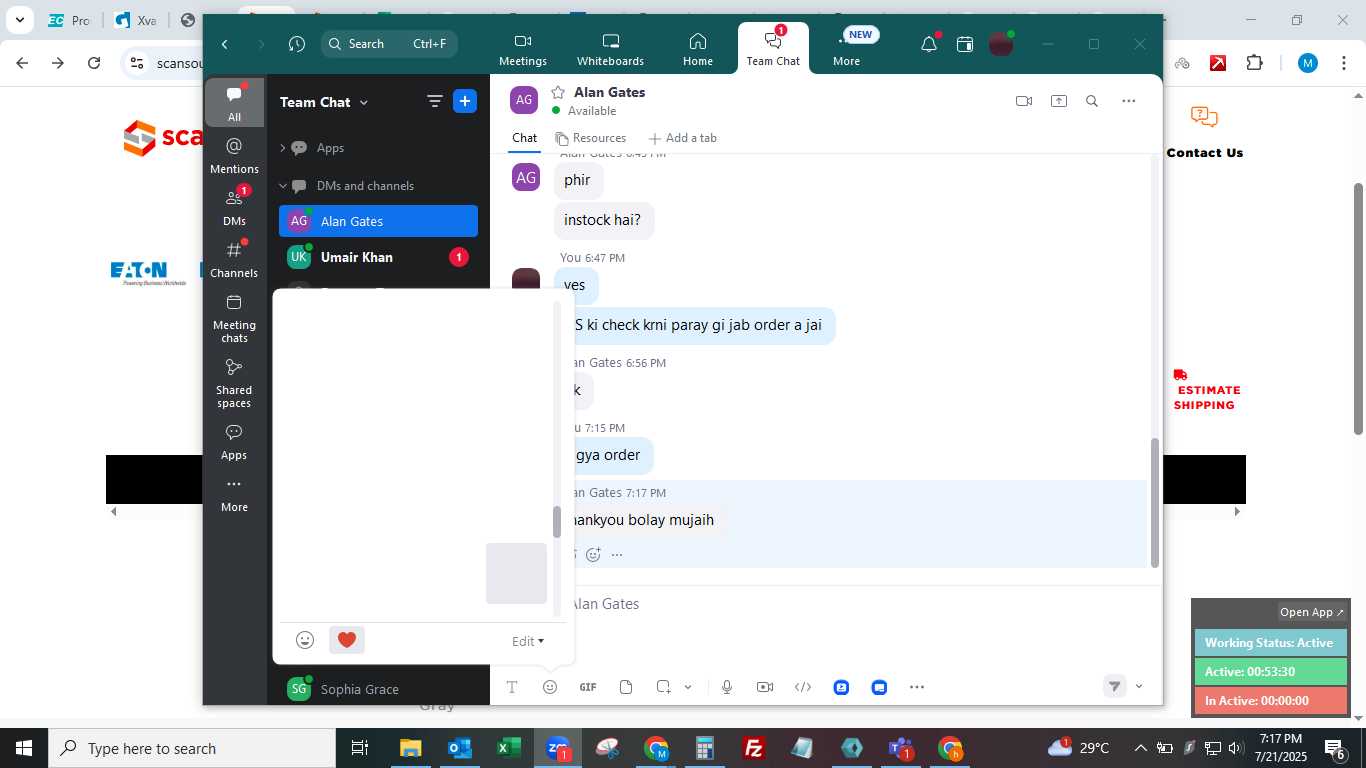Screen dimensions: 1366x768
Task: Select the All chats sidebar icon
Action: tap(234, 103)
